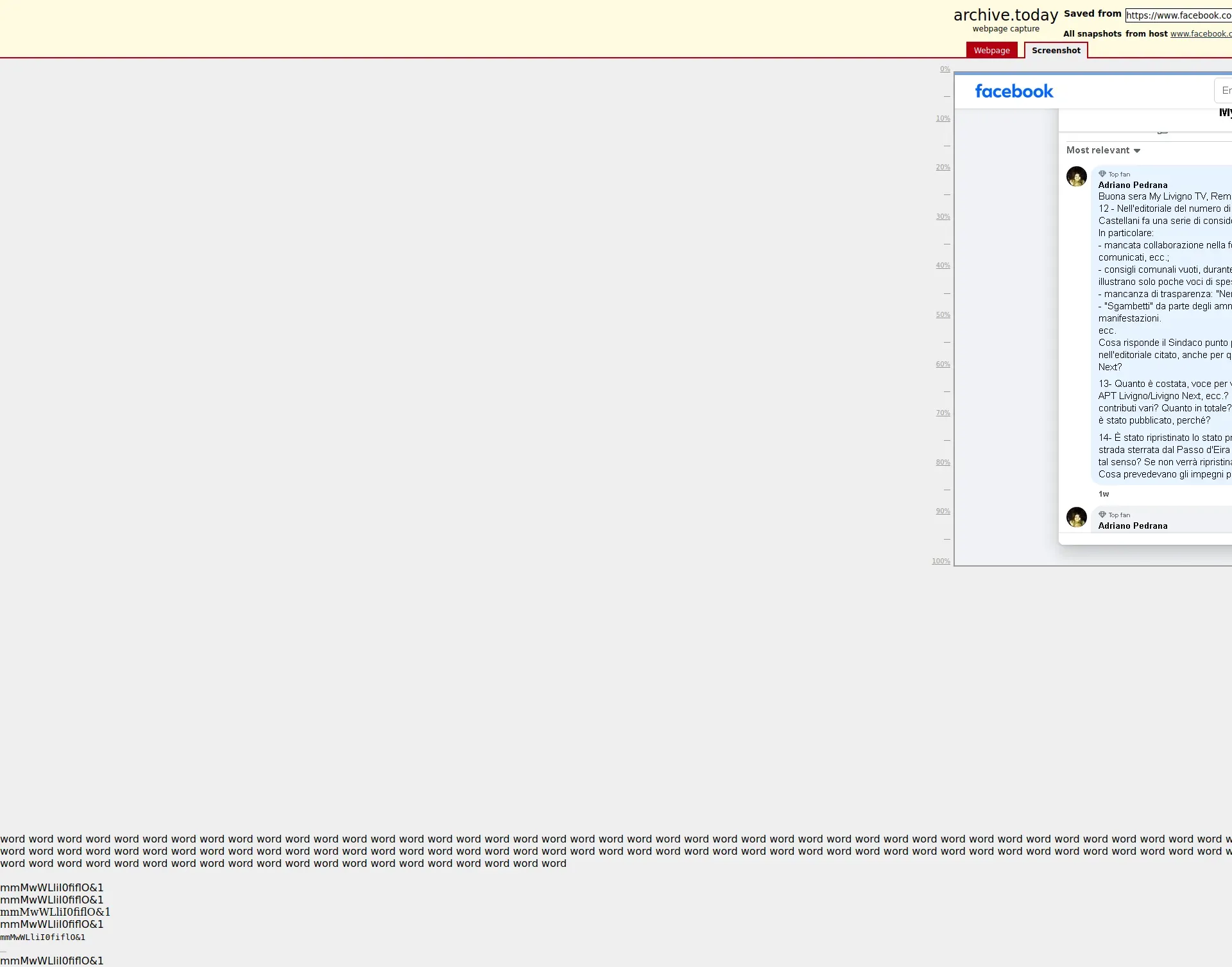Click the Facebook email input field

point(1224,90)
